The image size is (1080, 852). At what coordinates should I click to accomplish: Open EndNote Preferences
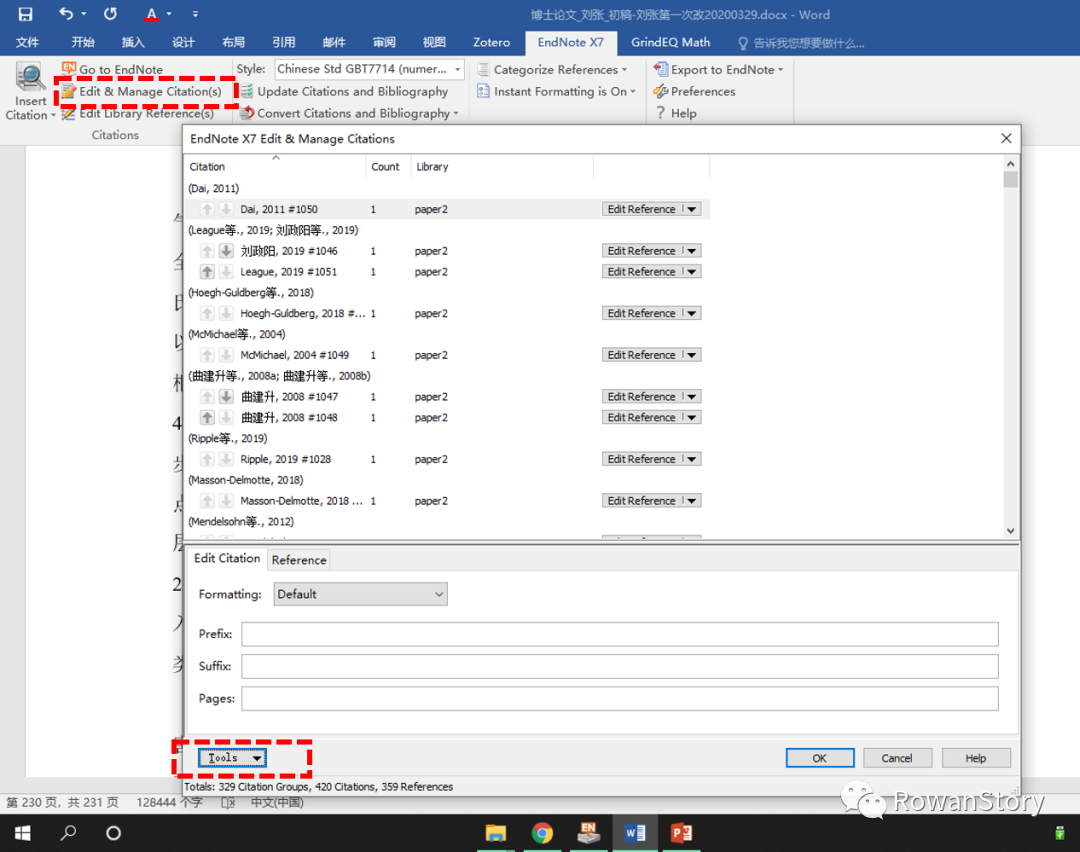tap(694, 91)
